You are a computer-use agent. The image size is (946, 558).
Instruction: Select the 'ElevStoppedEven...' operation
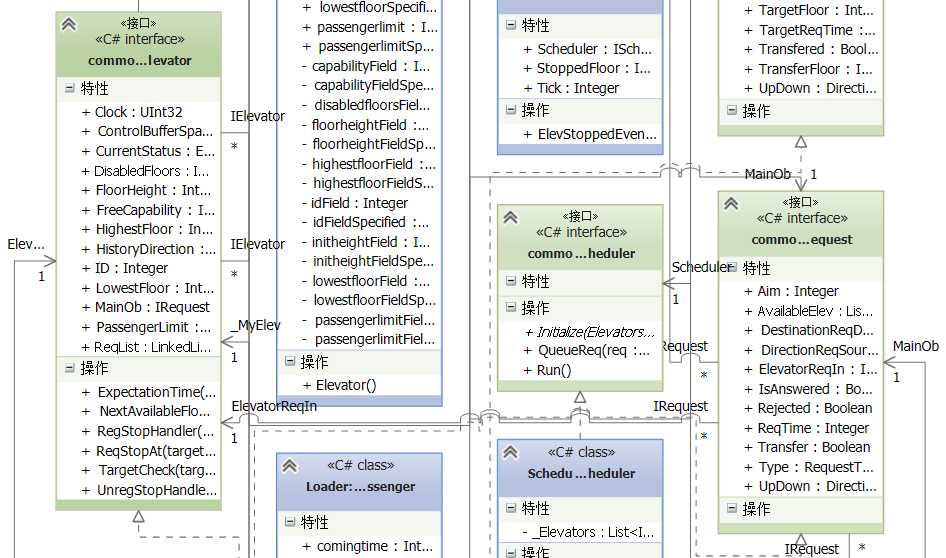pyautogui.click(x=590, y=134)
